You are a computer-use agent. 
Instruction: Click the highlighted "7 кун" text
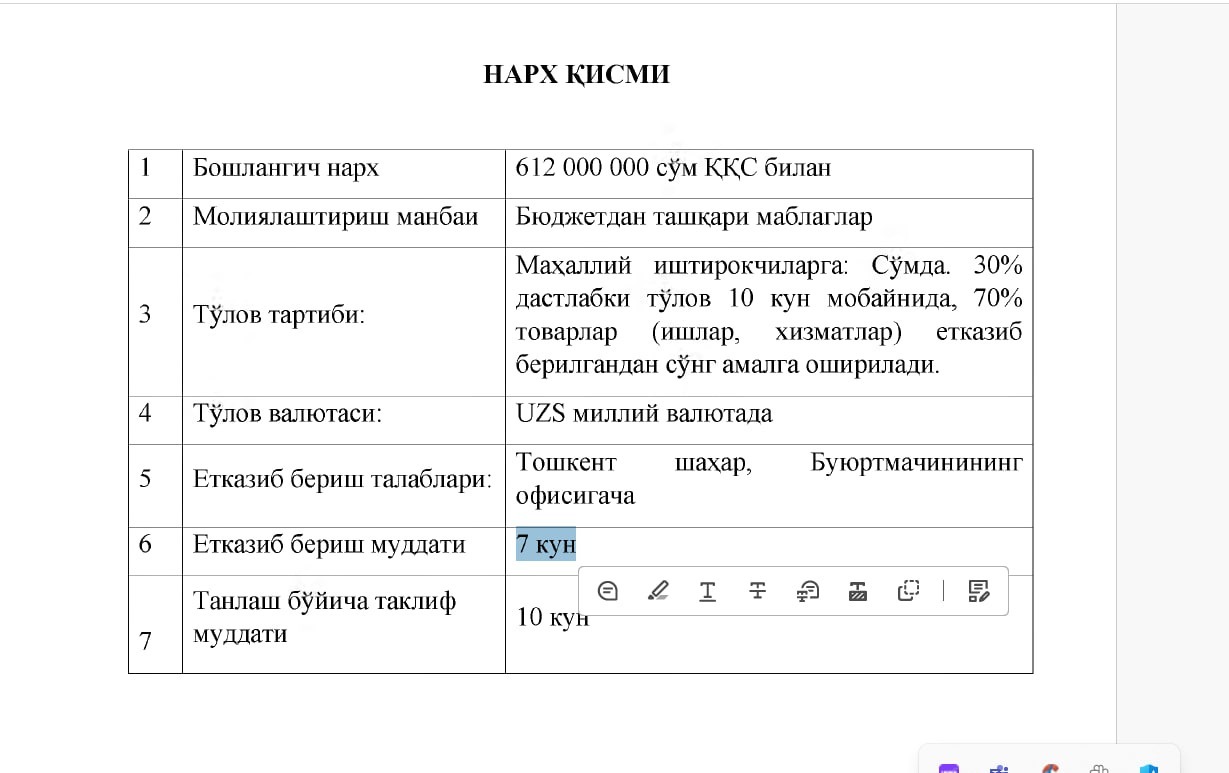(x=546, y=544)
